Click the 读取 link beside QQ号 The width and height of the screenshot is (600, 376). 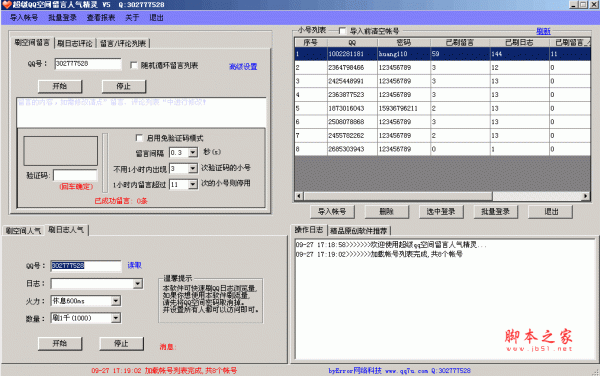134,265
